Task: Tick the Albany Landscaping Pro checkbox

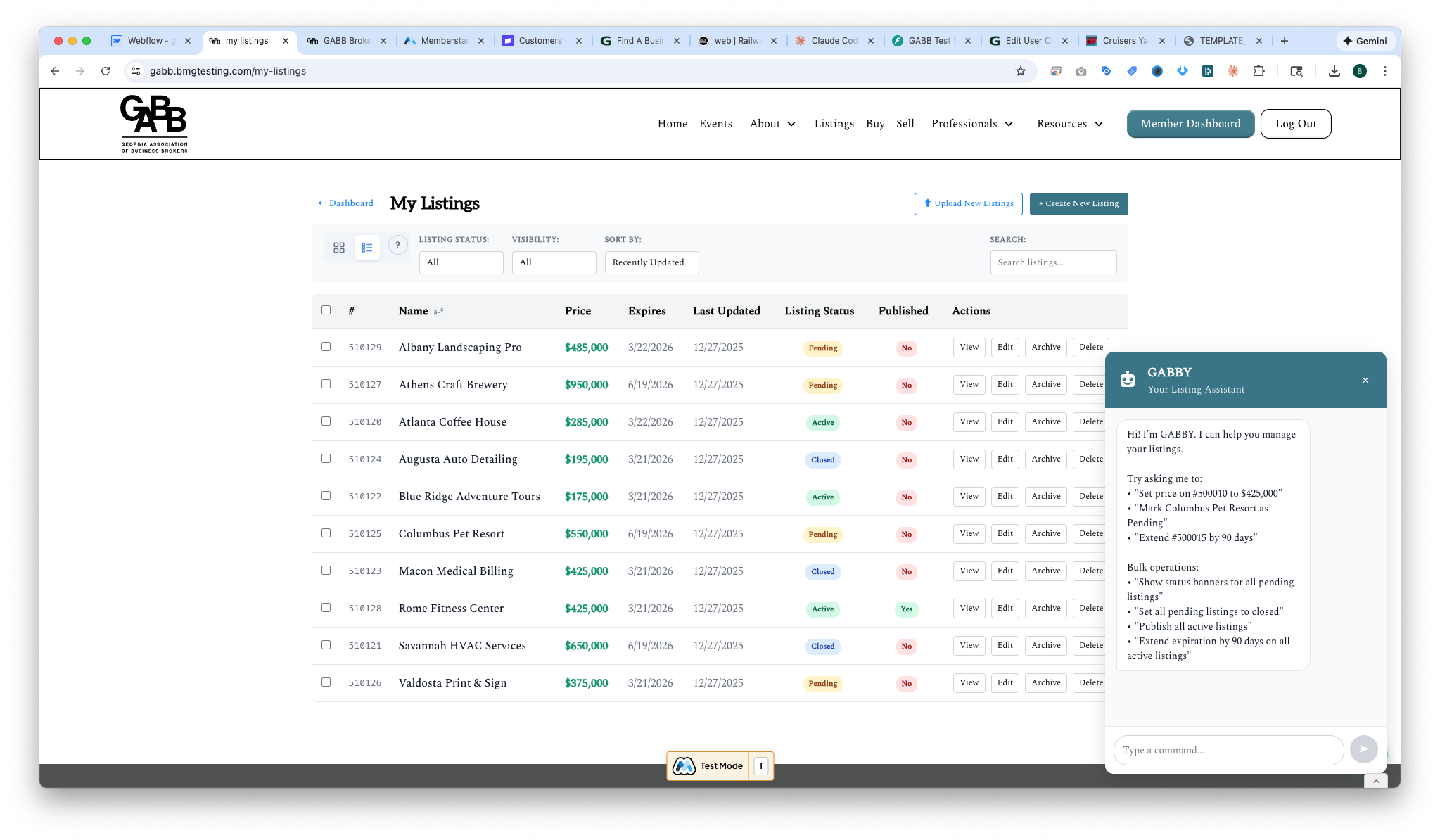Action: coord(326,347)
